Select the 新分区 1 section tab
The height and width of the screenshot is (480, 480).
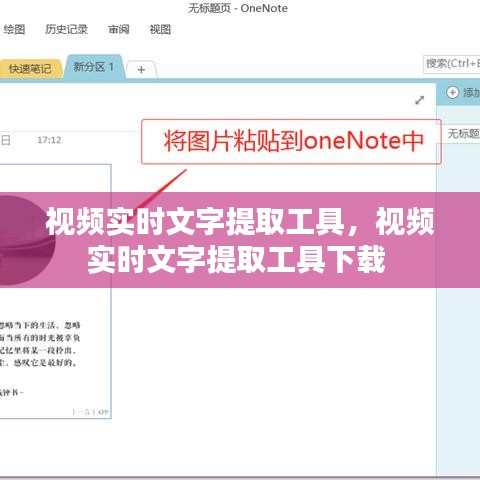coord(94,67)
